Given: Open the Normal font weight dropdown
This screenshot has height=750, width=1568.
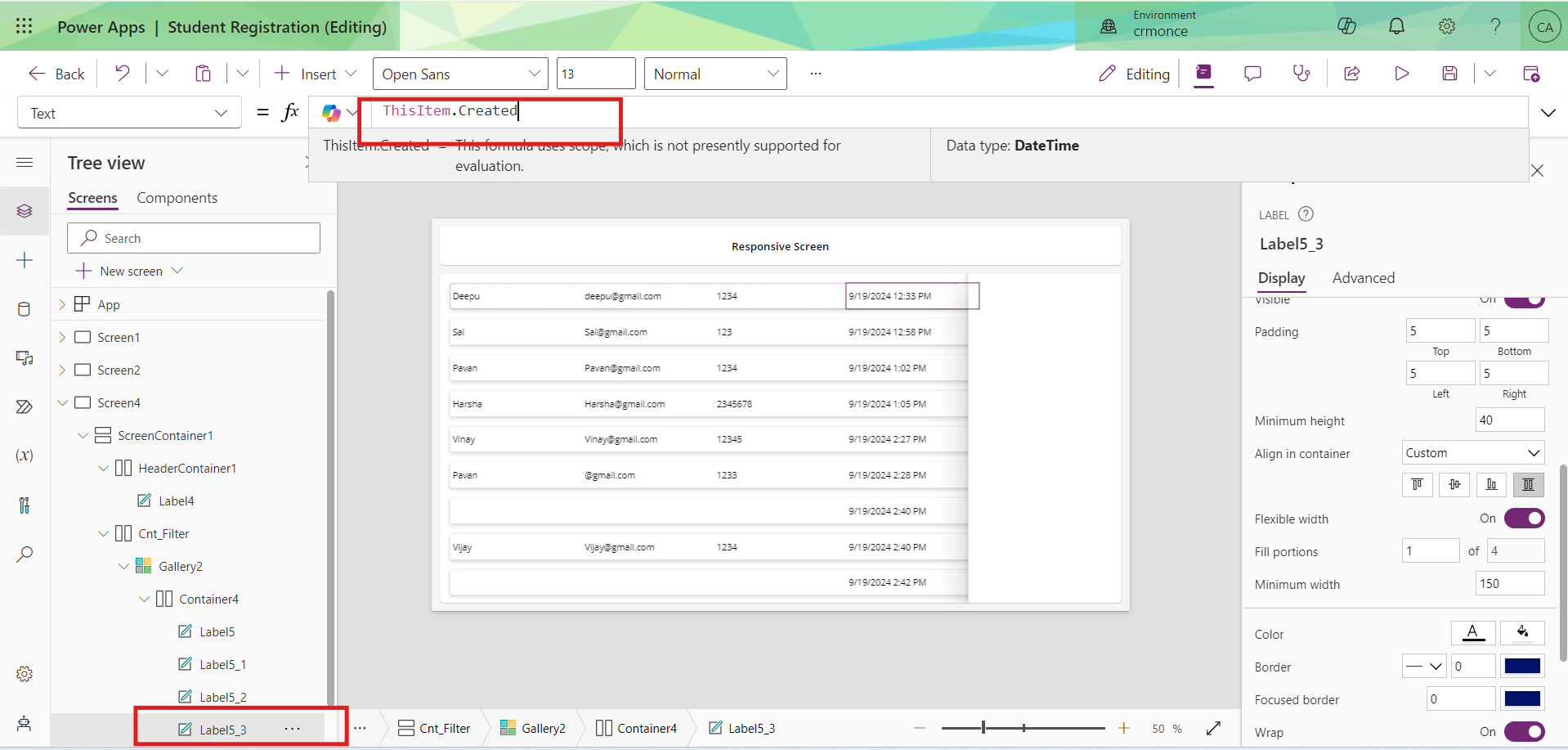Looking at the screenshot, I should click(x=715, y=74).
